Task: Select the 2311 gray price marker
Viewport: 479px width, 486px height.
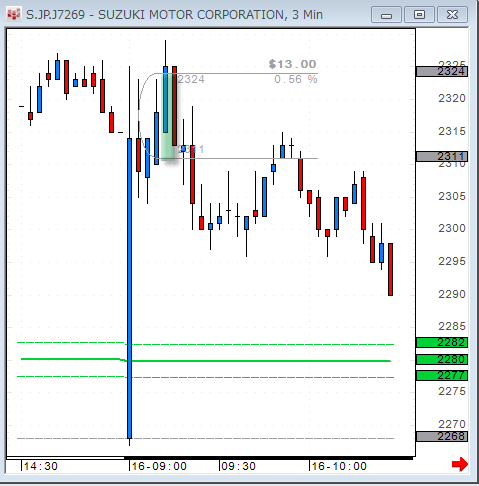Action: click(442, 156)
